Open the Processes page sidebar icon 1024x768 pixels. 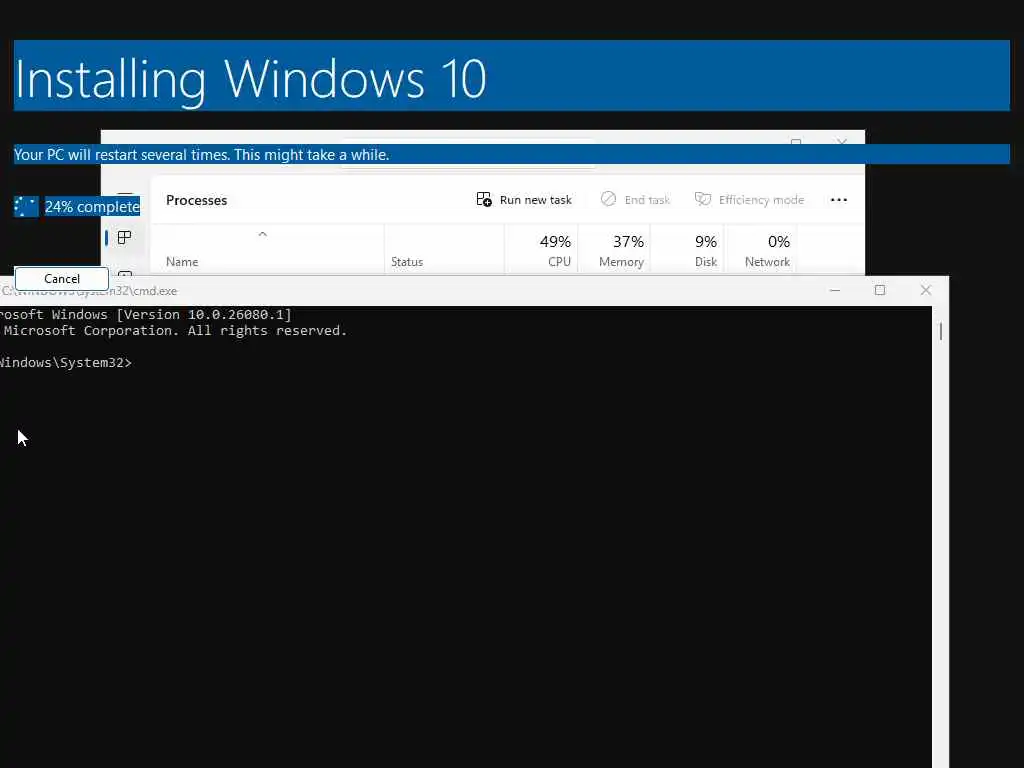[x=124, y=237]
